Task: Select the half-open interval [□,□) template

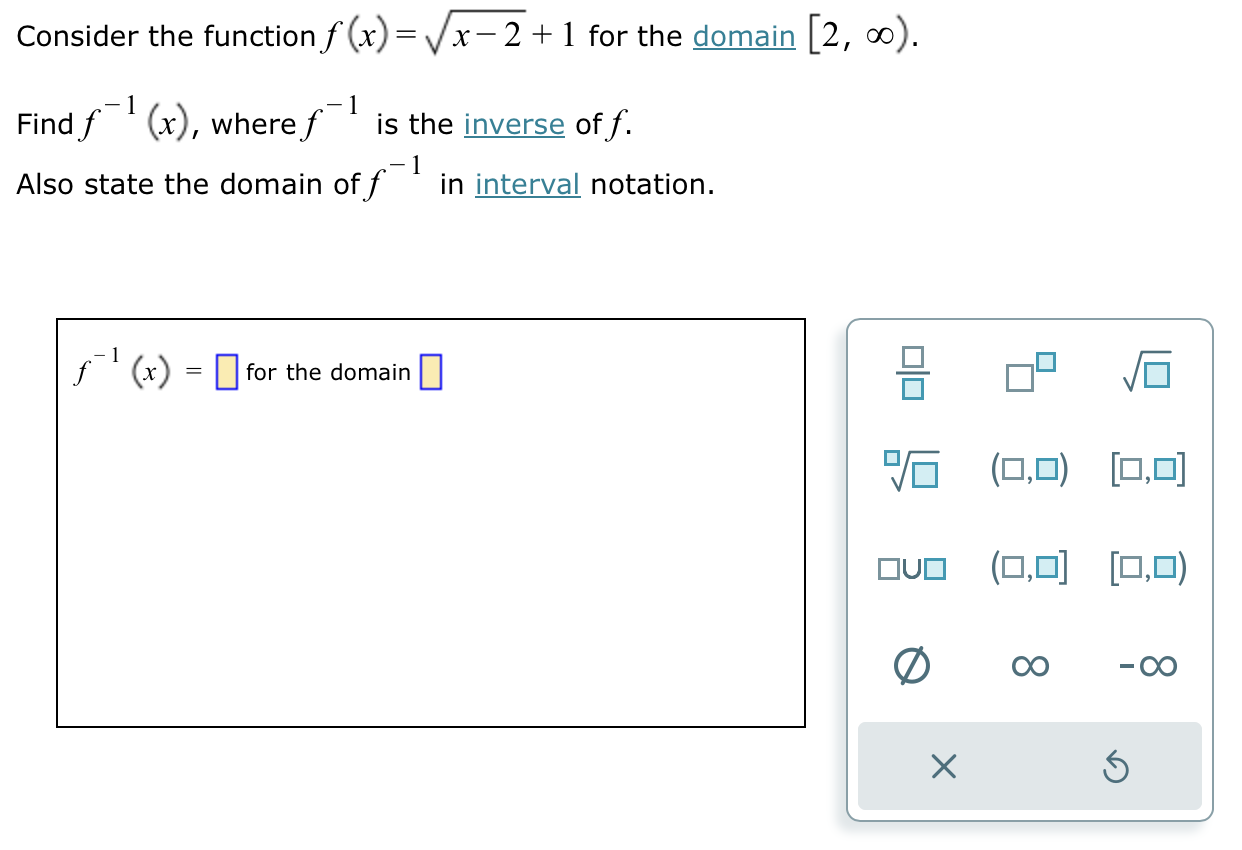Action: 1146,568
